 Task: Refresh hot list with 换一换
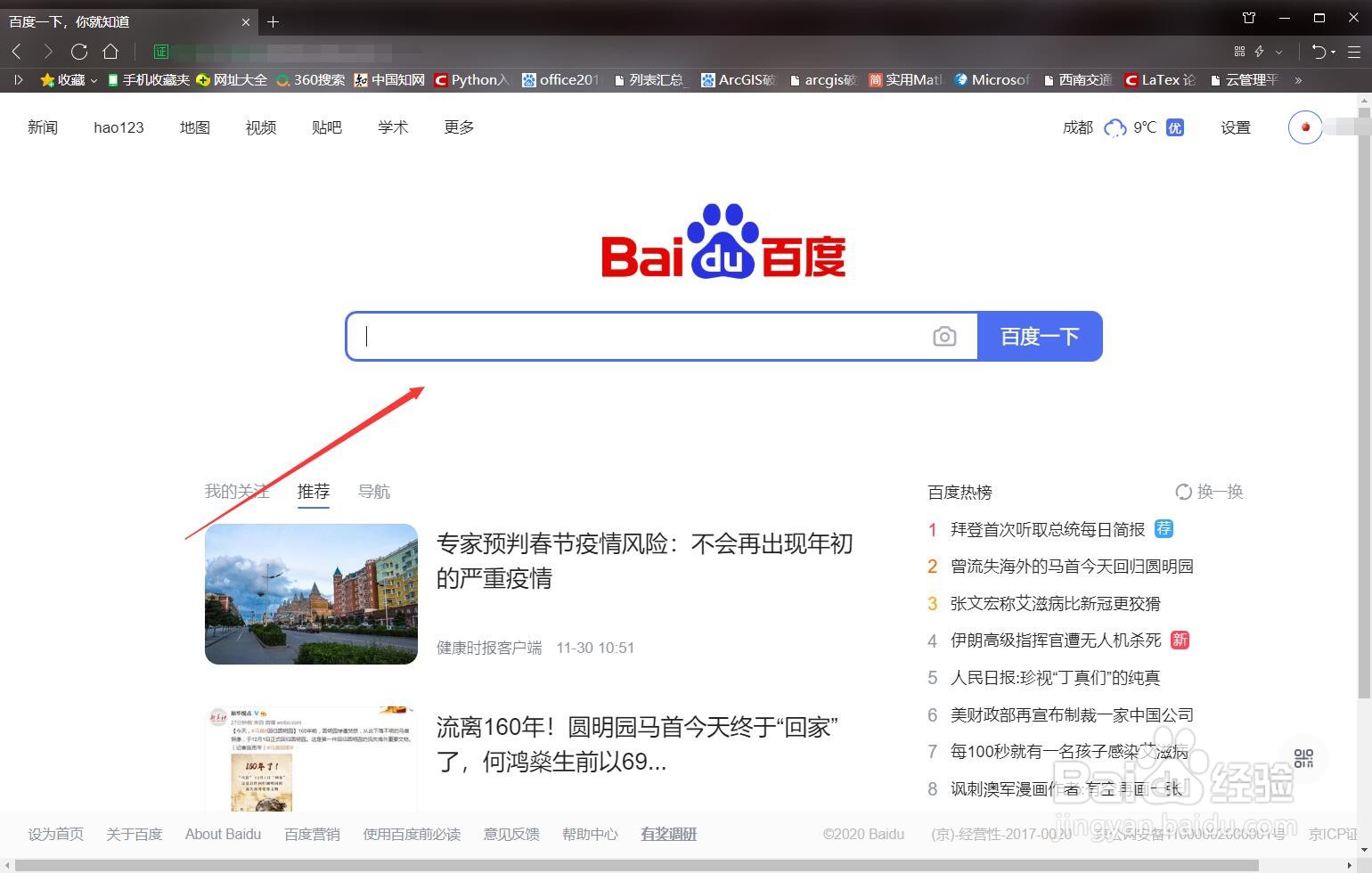(1209, 492)
